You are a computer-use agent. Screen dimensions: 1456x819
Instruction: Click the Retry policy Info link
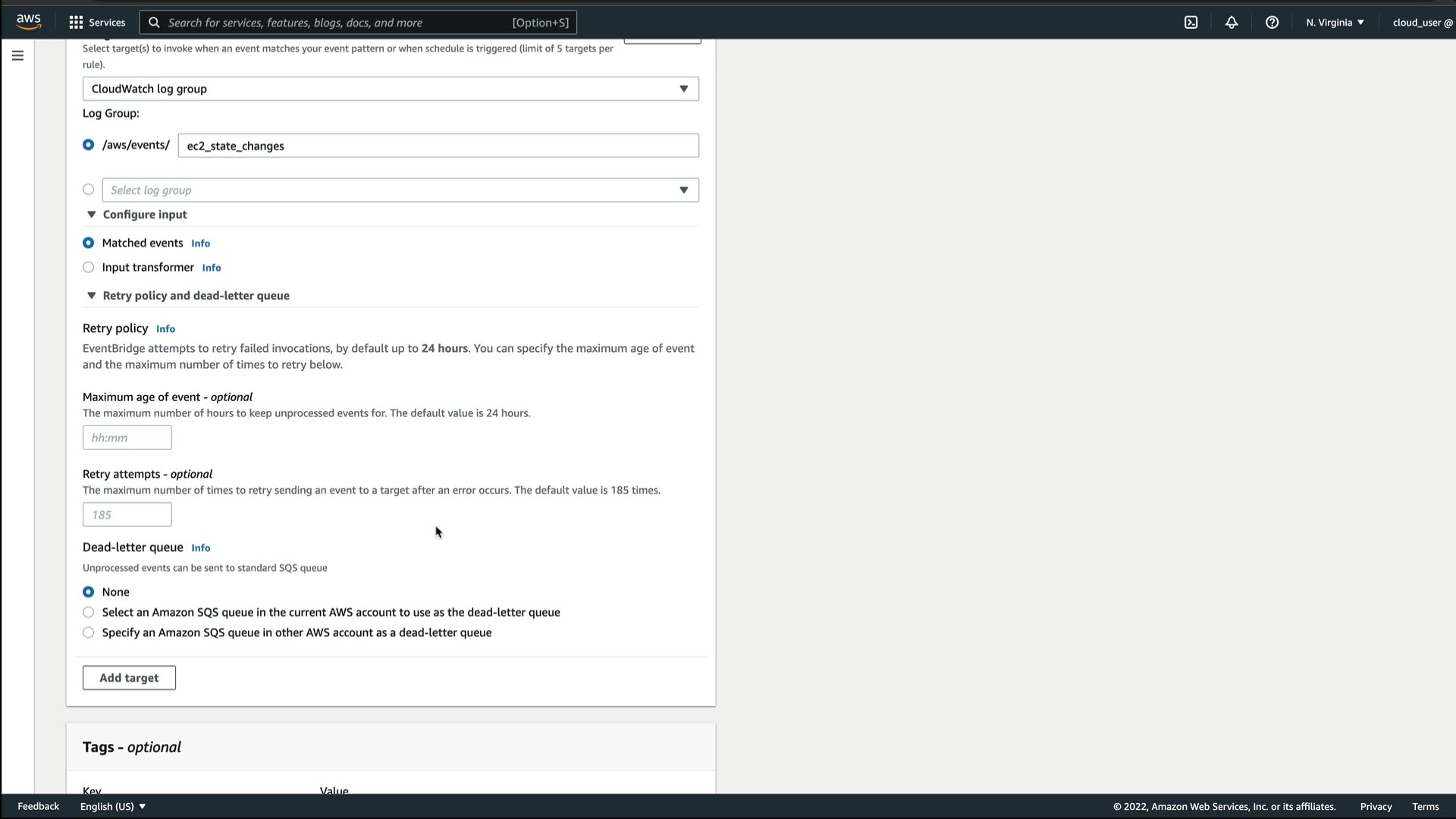165,328
